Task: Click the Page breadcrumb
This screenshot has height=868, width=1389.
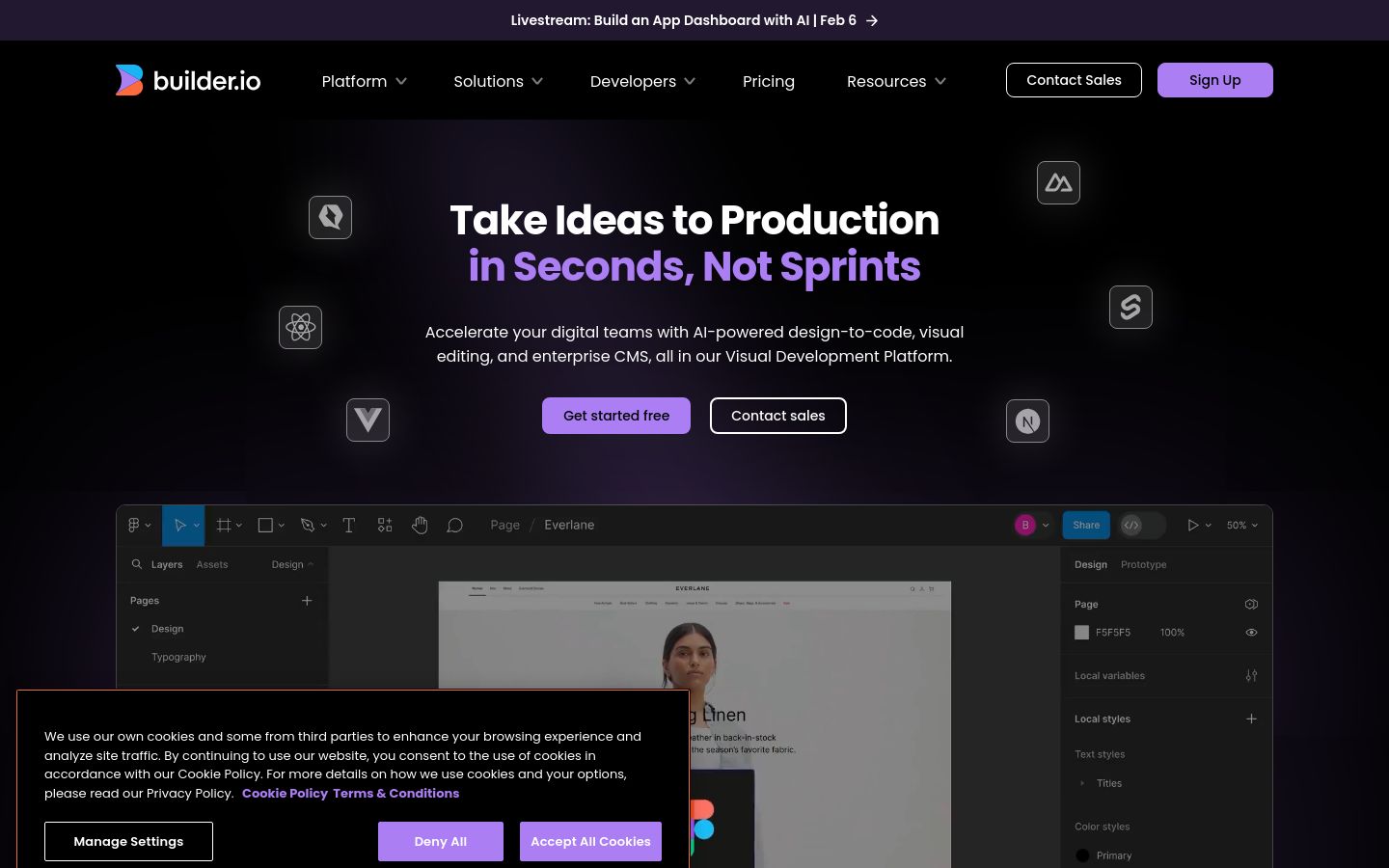Action: pyautogui.click(x=504, y=525)
